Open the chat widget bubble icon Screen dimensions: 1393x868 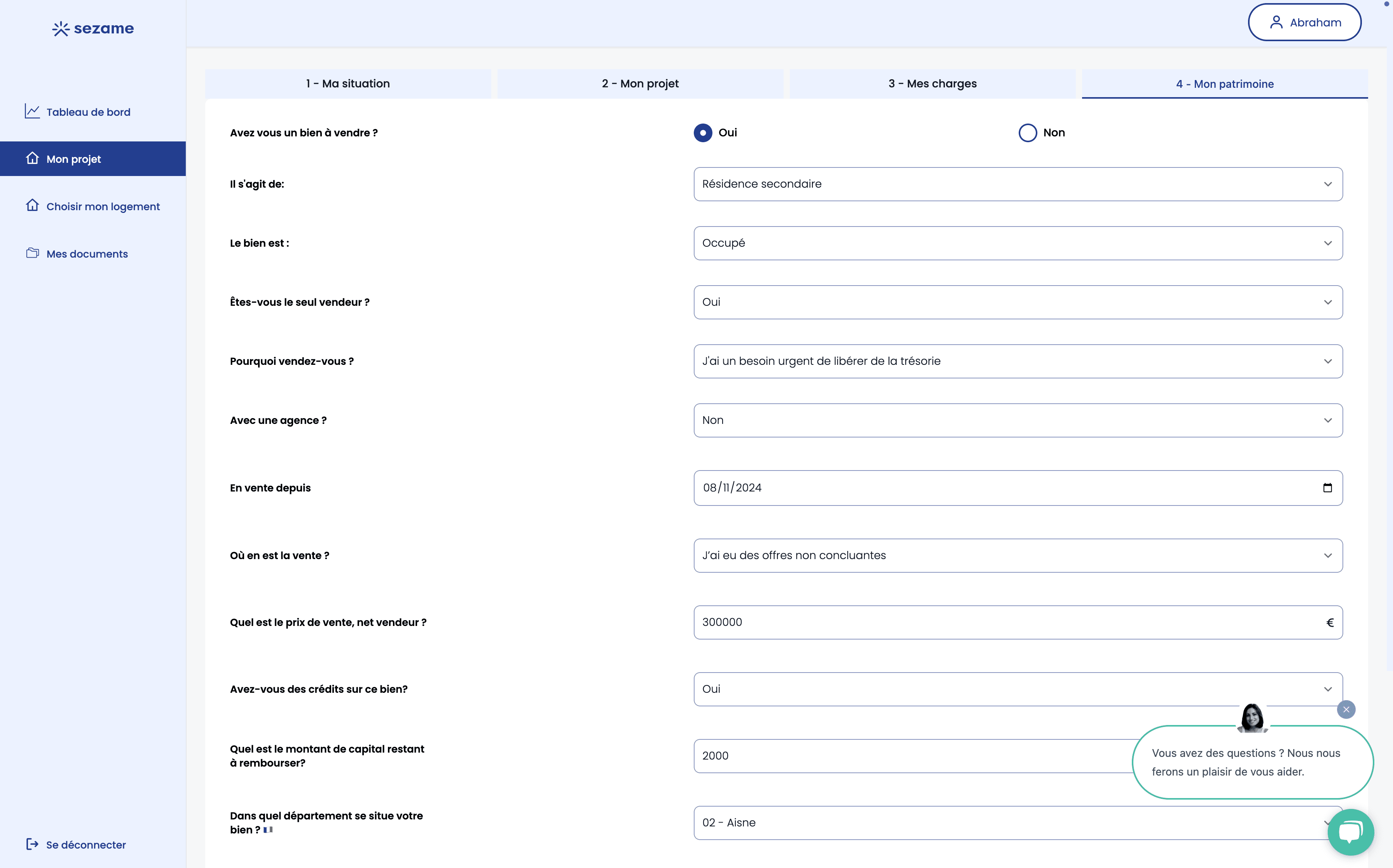coord(1351,832)
